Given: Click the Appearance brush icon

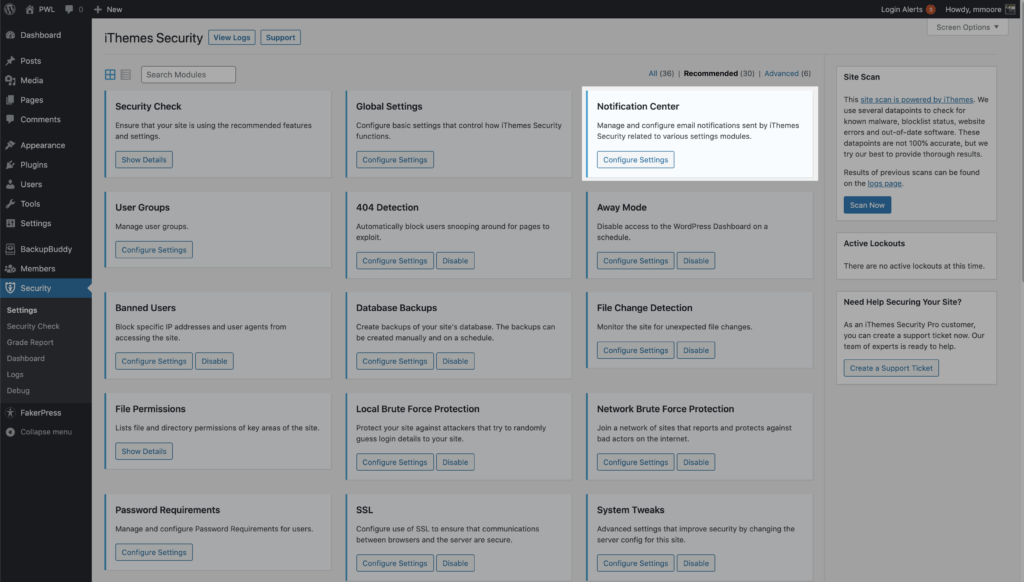Looking at the screenshot, I should click(x=10, y=145).
